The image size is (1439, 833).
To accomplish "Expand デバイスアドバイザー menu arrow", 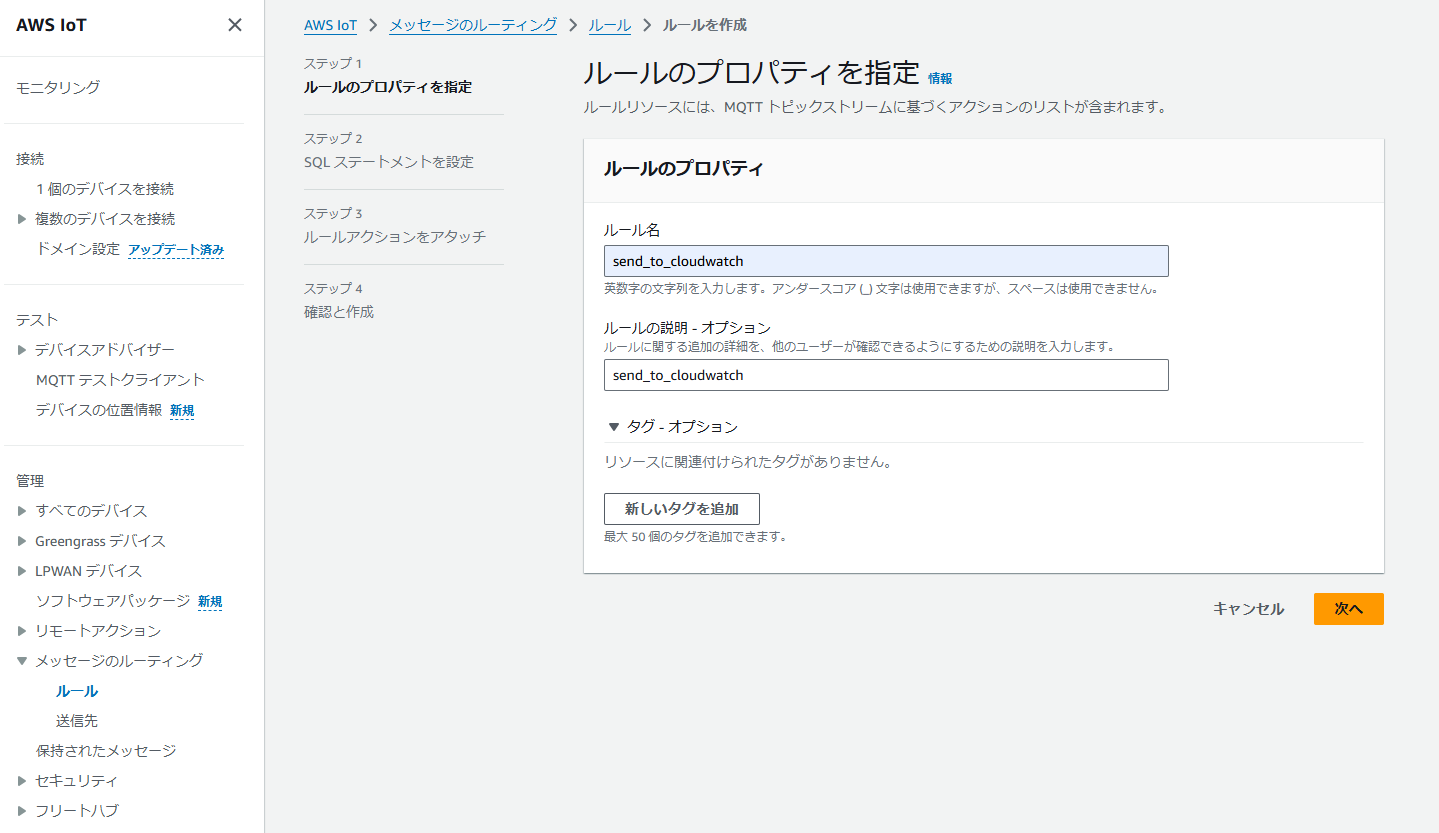I will (22, 350).
